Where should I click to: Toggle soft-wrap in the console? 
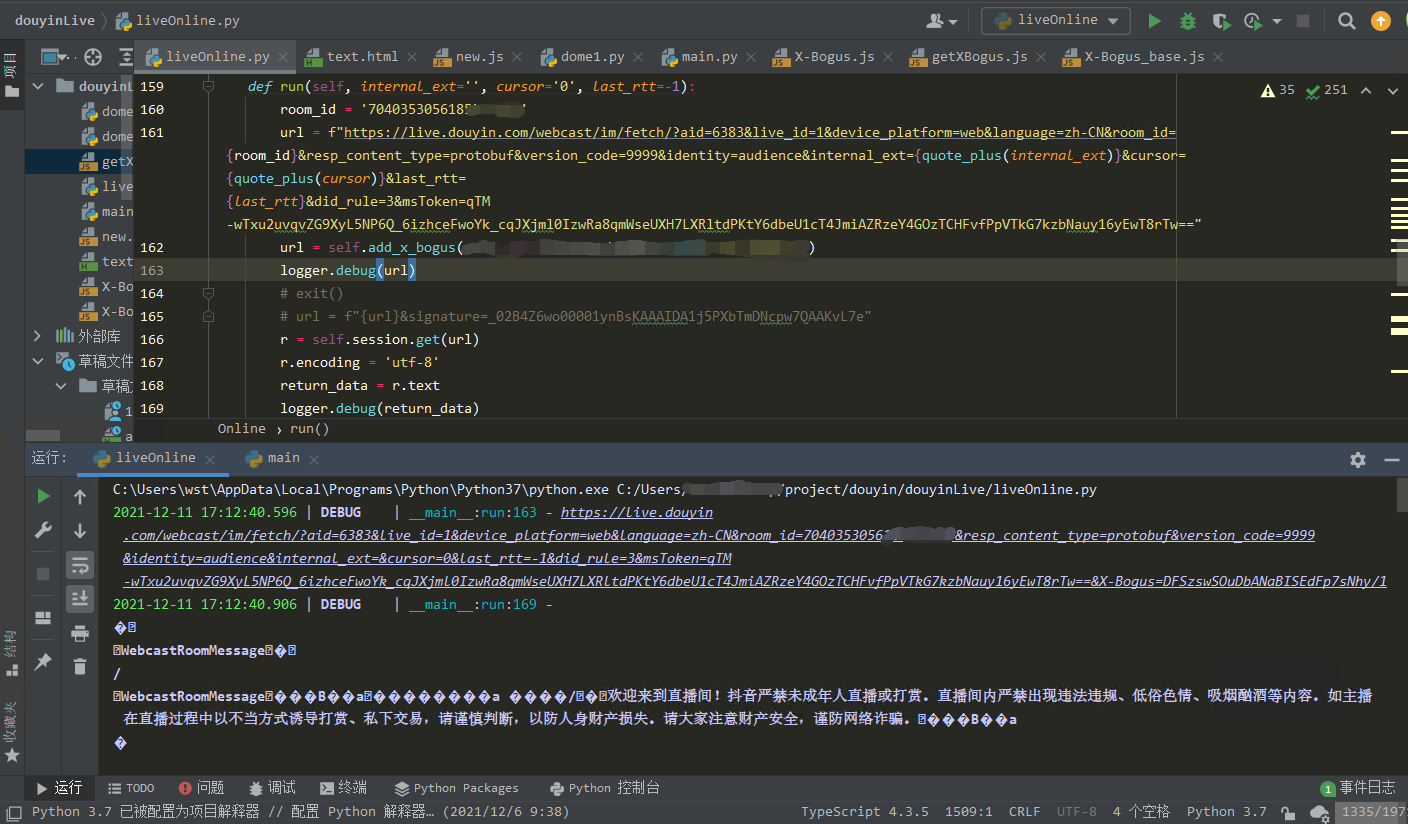[80, 565]
